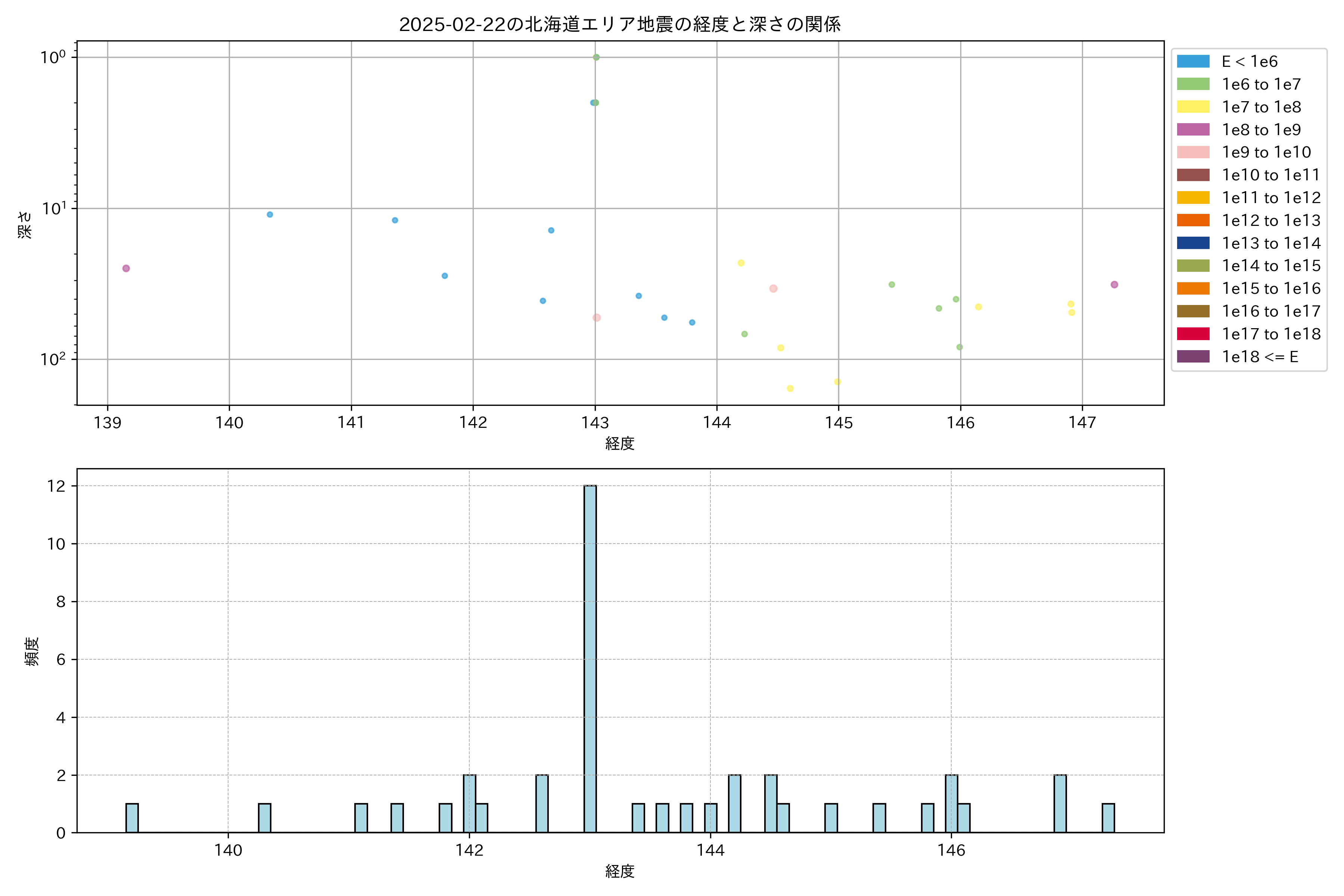Viewport: 1344px width, 896px height.
Task: Click the purple scatter point near longitude 147
Action: click(1114, 284)
